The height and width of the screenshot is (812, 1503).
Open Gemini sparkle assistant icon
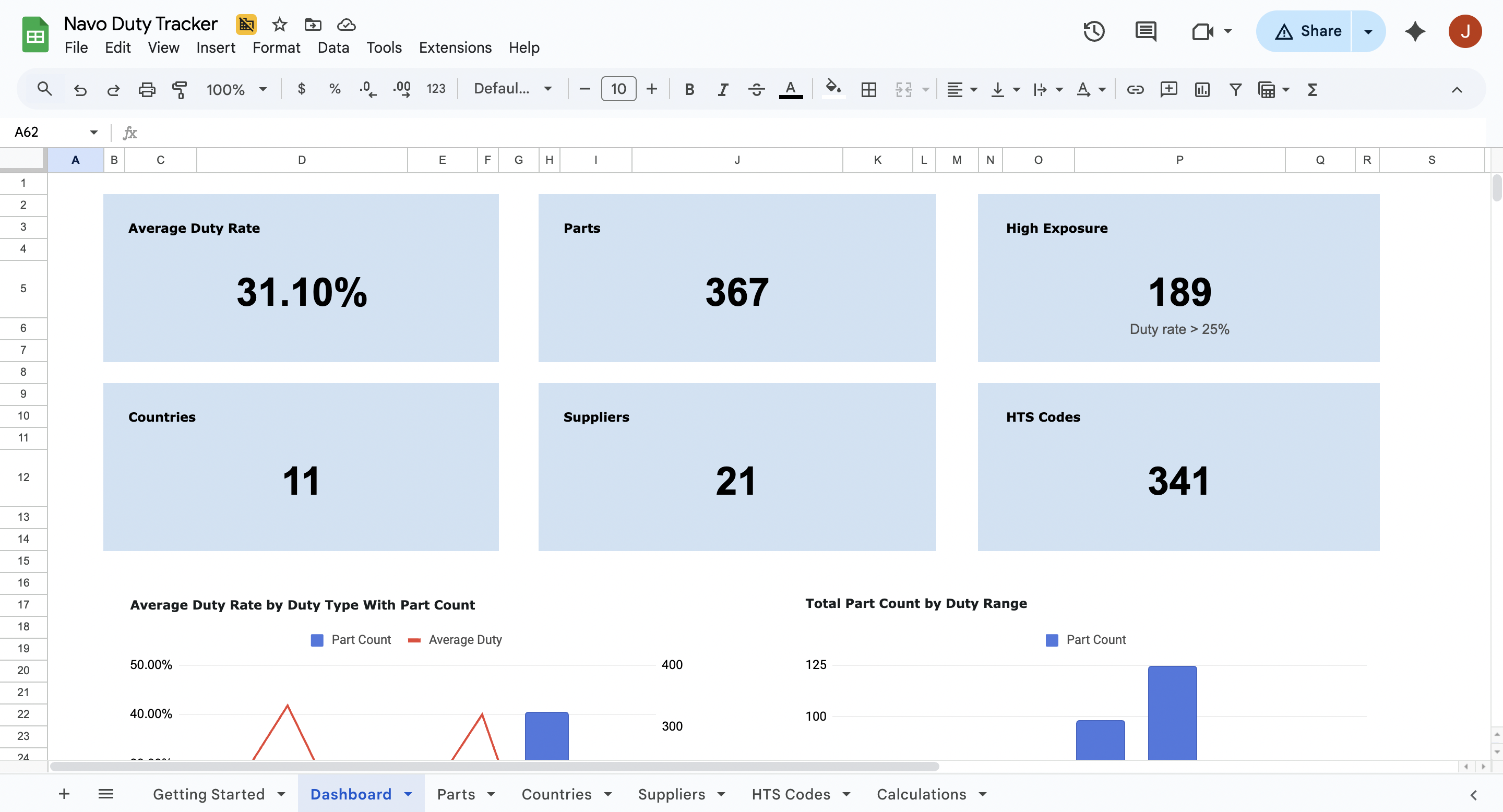(1415, 31)
